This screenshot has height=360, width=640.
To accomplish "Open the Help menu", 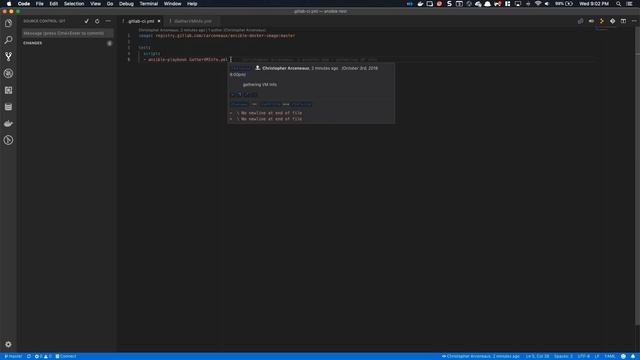I will click(192, 4).
